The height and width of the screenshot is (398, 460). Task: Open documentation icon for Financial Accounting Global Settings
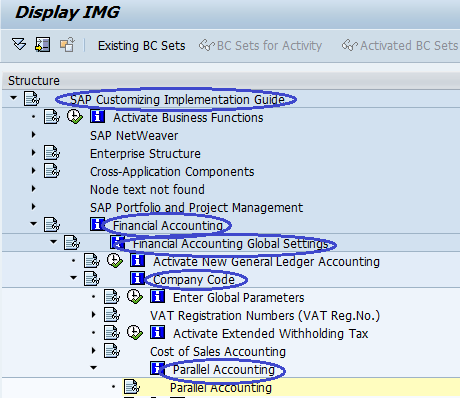click(72, 243)
